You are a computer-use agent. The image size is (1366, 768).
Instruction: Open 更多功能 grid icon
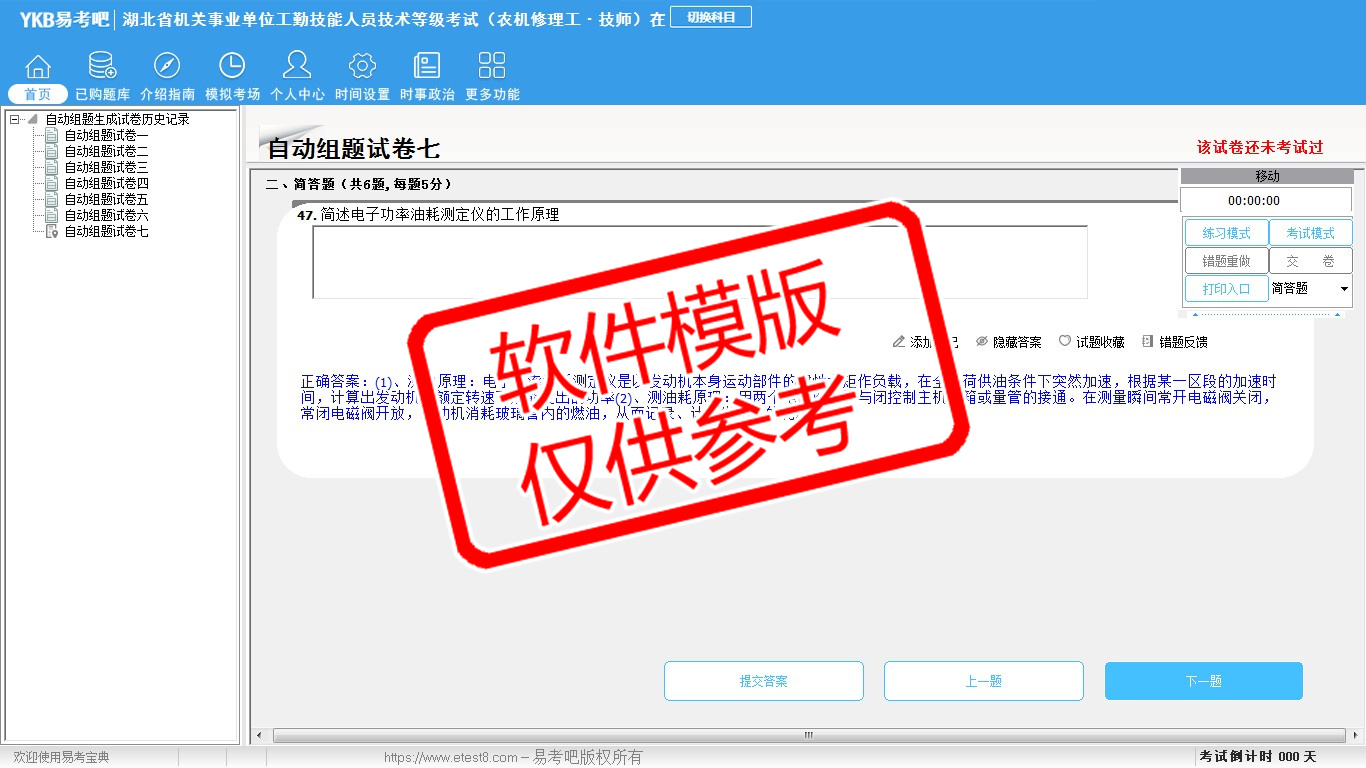coord(492,66)
